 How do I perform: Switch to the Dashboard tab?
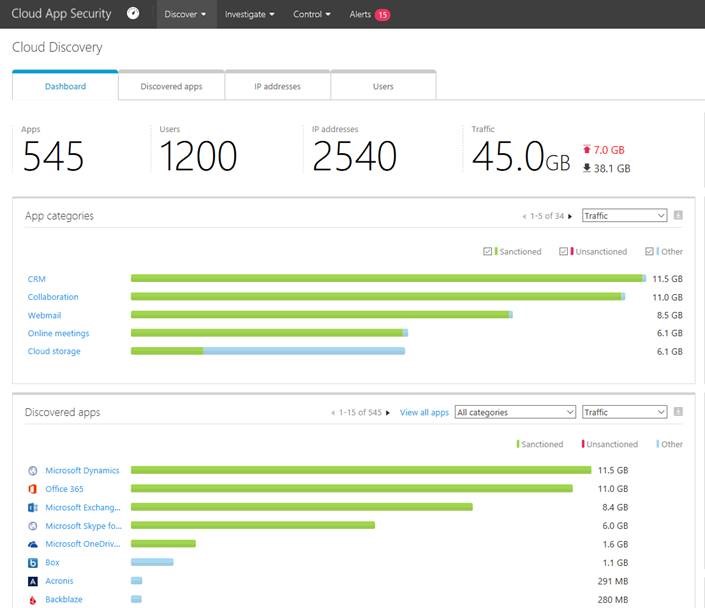[65, 86]
